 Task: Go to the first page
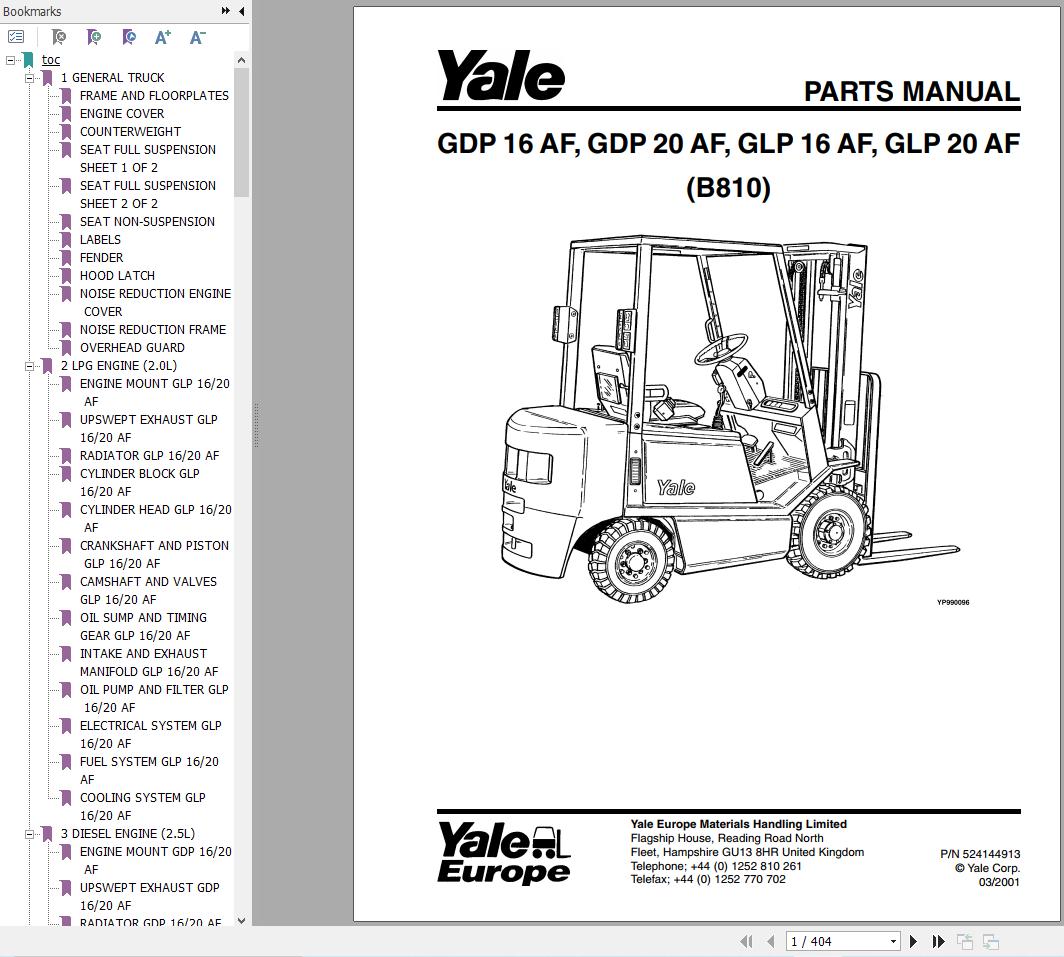746,941
